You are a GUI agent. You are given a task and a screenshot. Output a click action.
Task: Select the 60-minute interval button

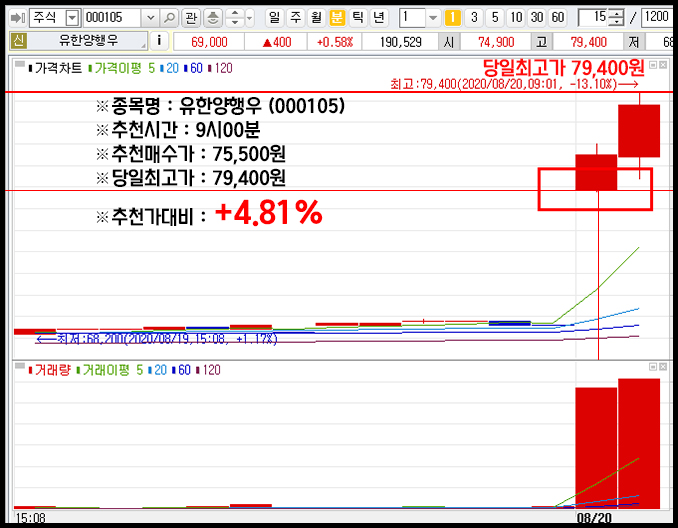(x=558, y=18)
